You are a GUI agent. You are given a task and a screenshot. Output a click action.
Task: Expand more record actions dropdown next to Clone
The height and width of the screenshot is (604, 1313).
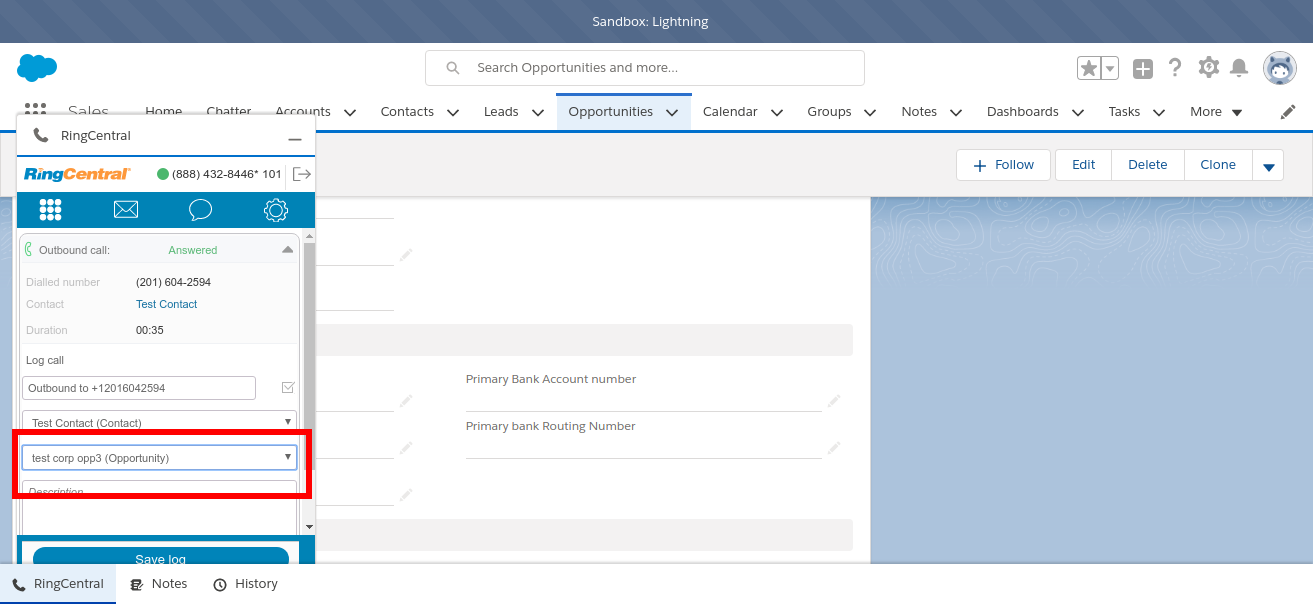[x=1268, y=166]
